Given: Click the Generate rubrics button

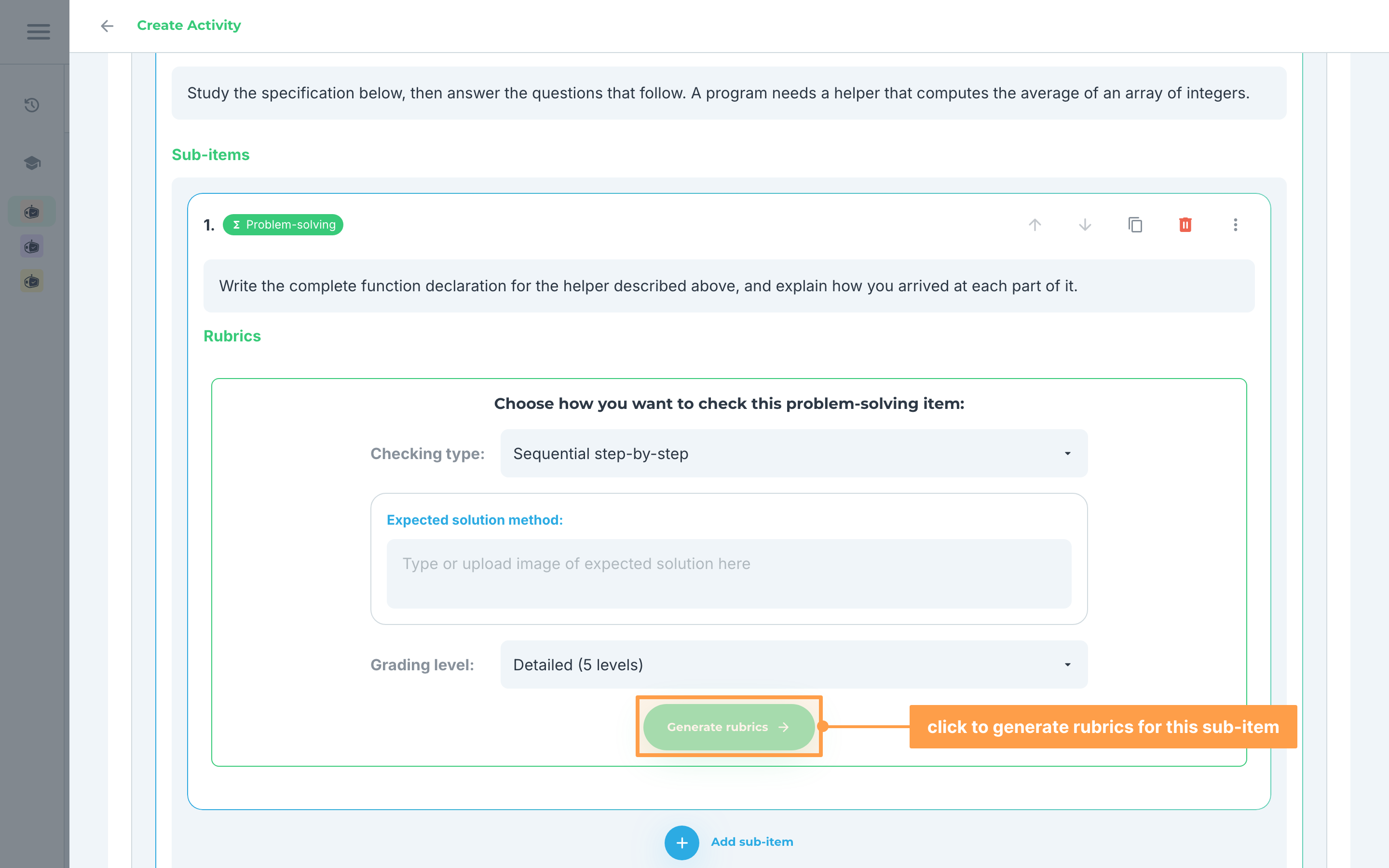Looking at the screenshot, I should click(x=729, y=727).
